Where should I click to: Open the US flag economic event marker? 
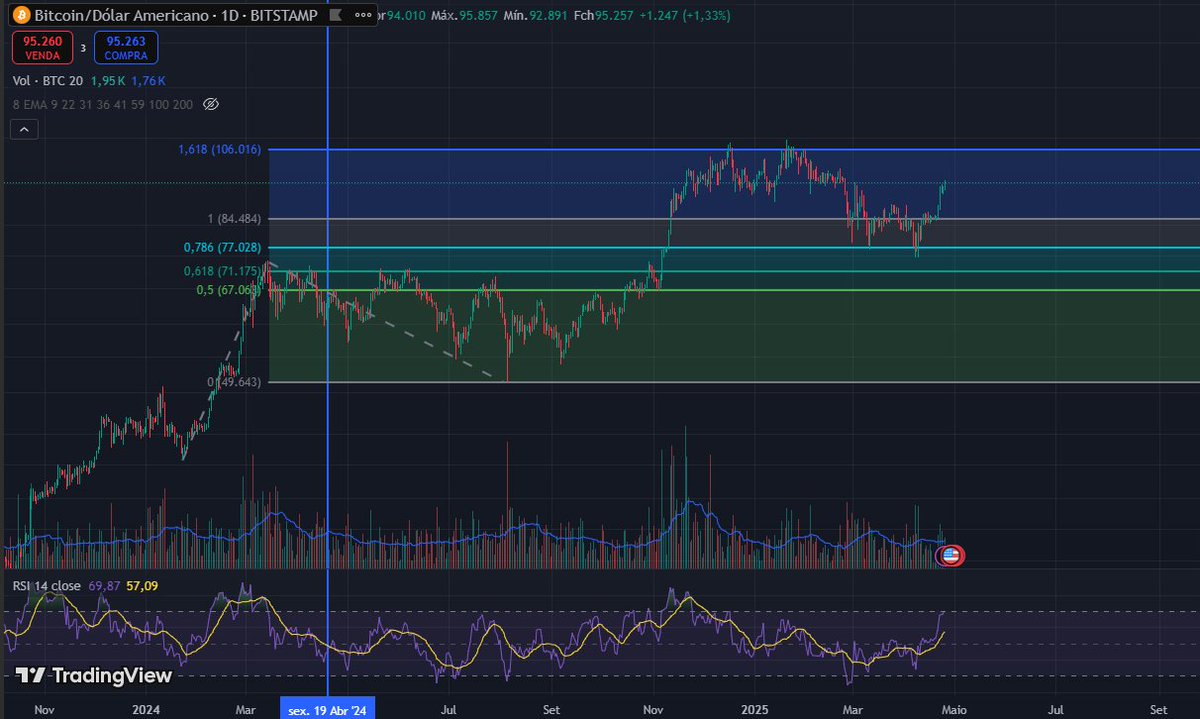(x=951, y=556)
